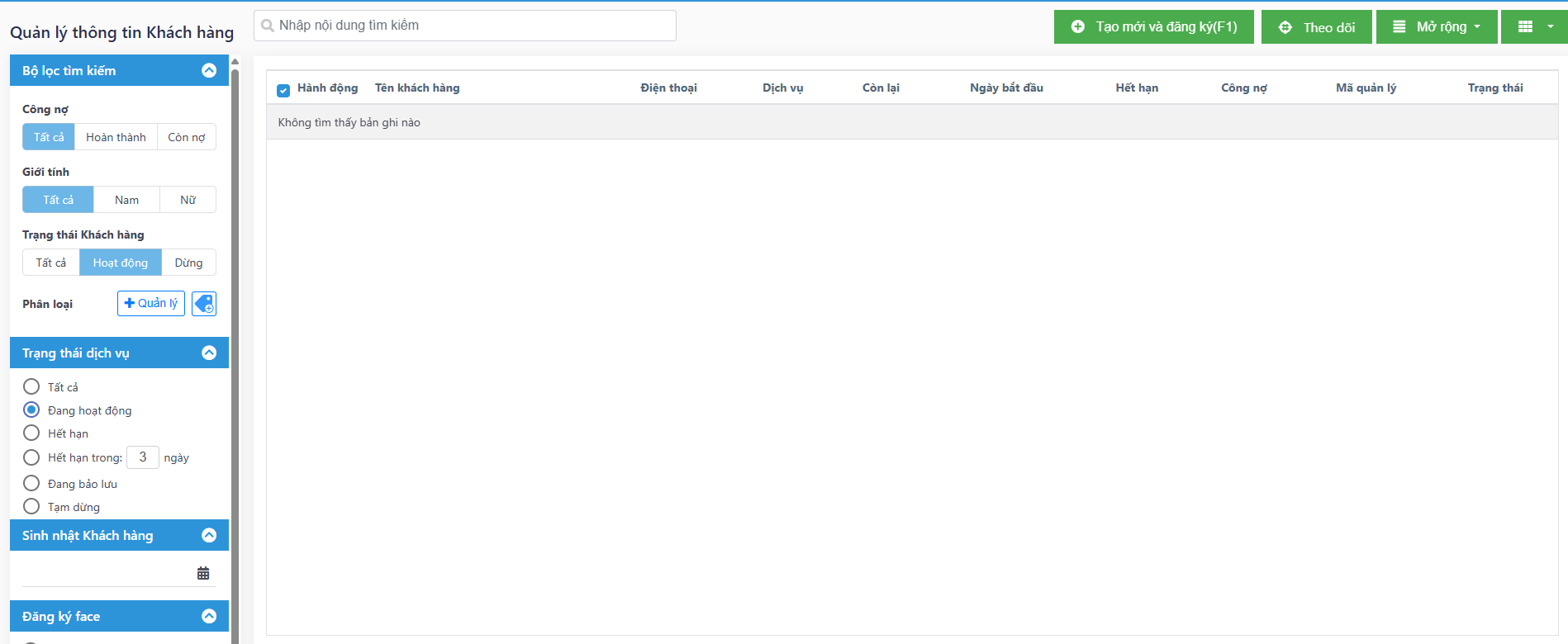Collapse the Đăng ký face section
This screenshot has height=644, width=1568.
[x=209, y=617]
